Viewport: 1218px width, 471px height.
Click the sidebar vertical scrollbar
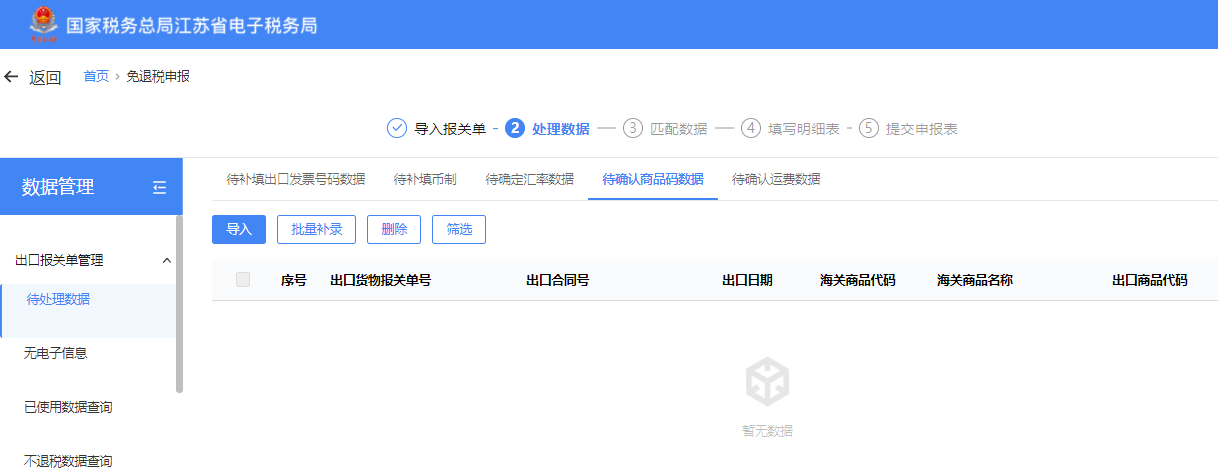(179, 304)
